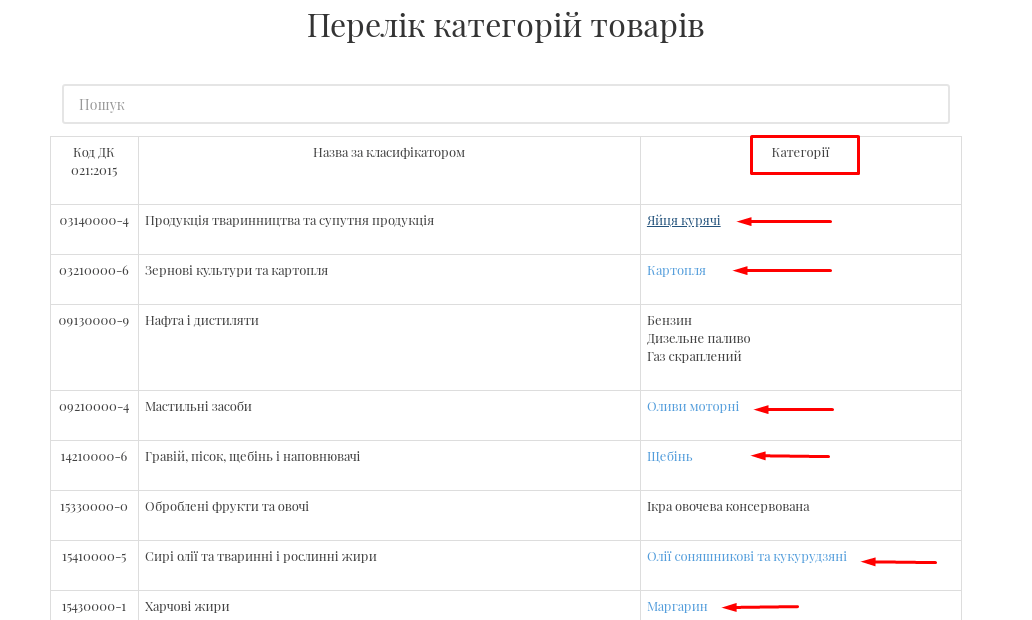The image size is (1032, 620).
Task: Click the Код ДК 021:2015 column header
Action: point(94,161)
